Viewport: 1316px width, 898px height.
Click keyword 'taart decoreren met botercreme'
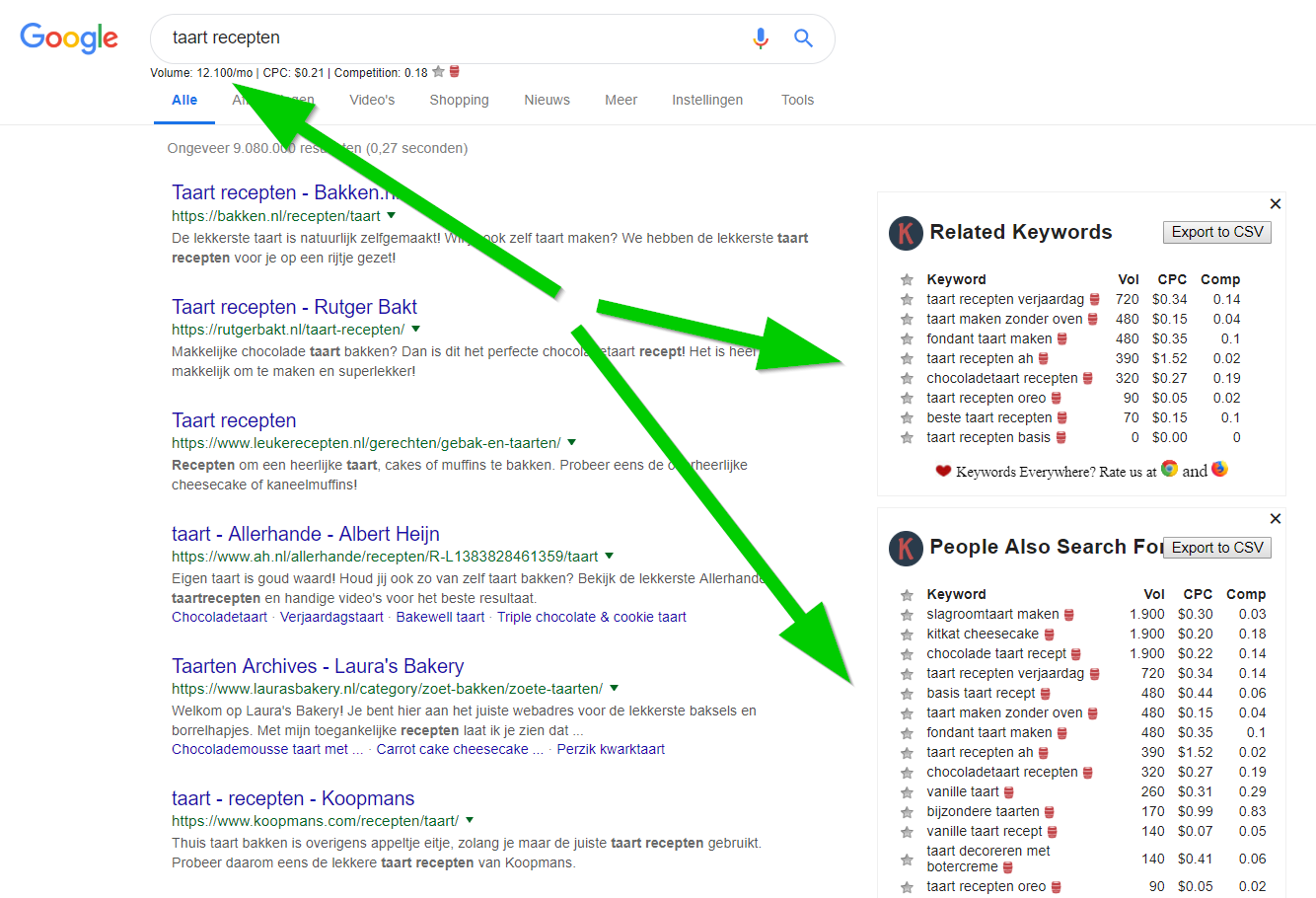point(988,859)
